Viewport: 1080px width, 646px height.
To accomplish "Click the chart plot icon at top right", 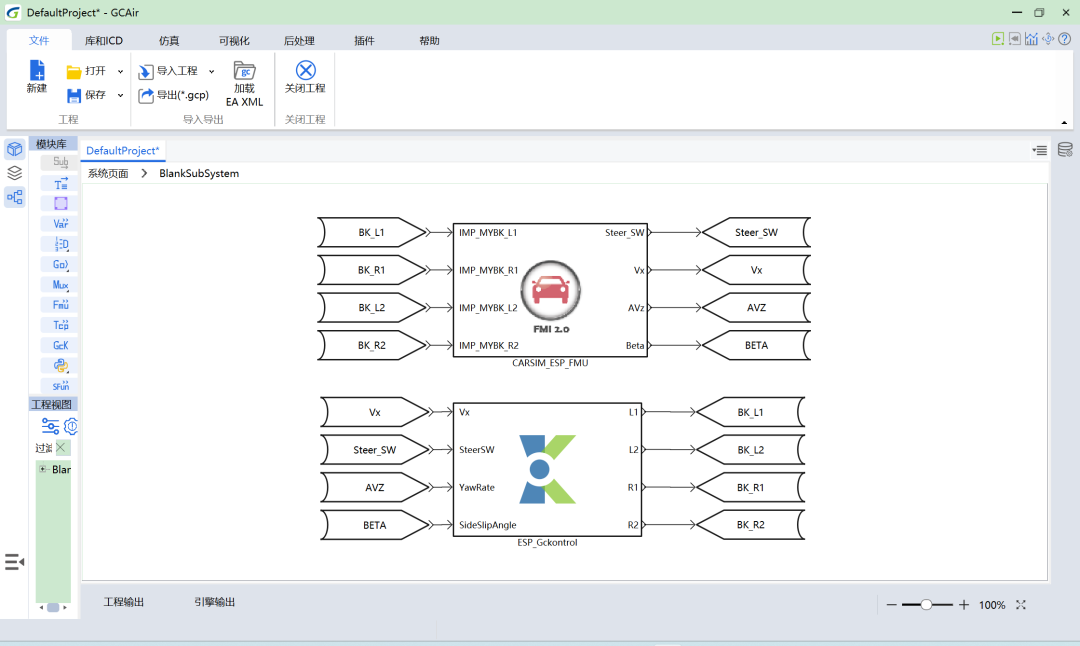I will point(1031,39).
